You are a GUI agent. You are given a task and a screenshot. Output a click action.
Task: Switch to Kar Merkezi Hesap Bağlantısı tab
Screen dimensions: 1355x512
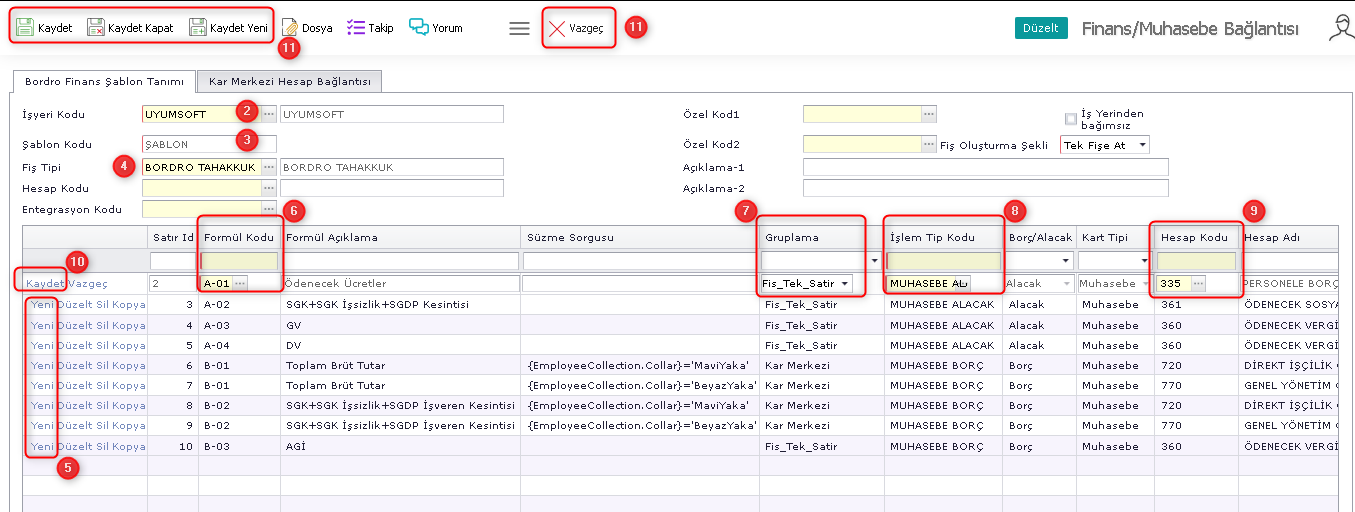(x=289, y=81)
